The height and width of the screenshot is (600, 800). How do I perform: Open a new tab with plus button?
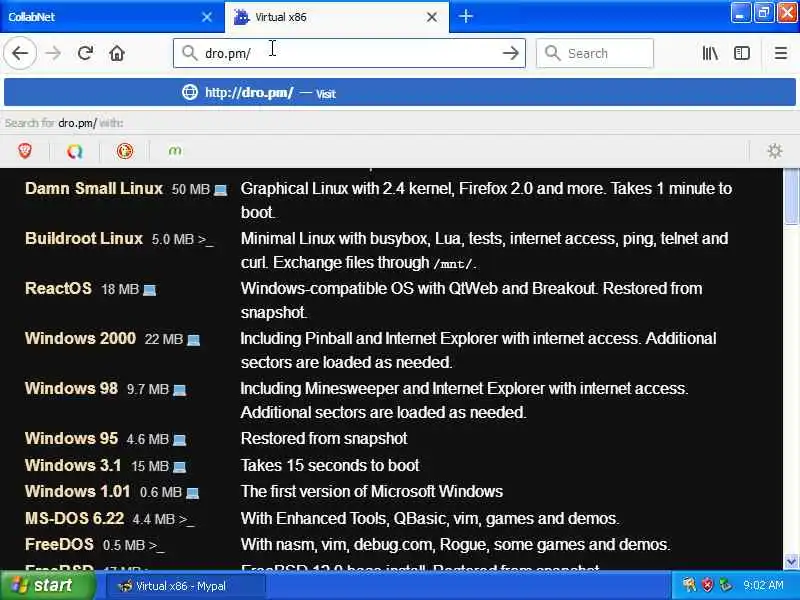point(465,17)
